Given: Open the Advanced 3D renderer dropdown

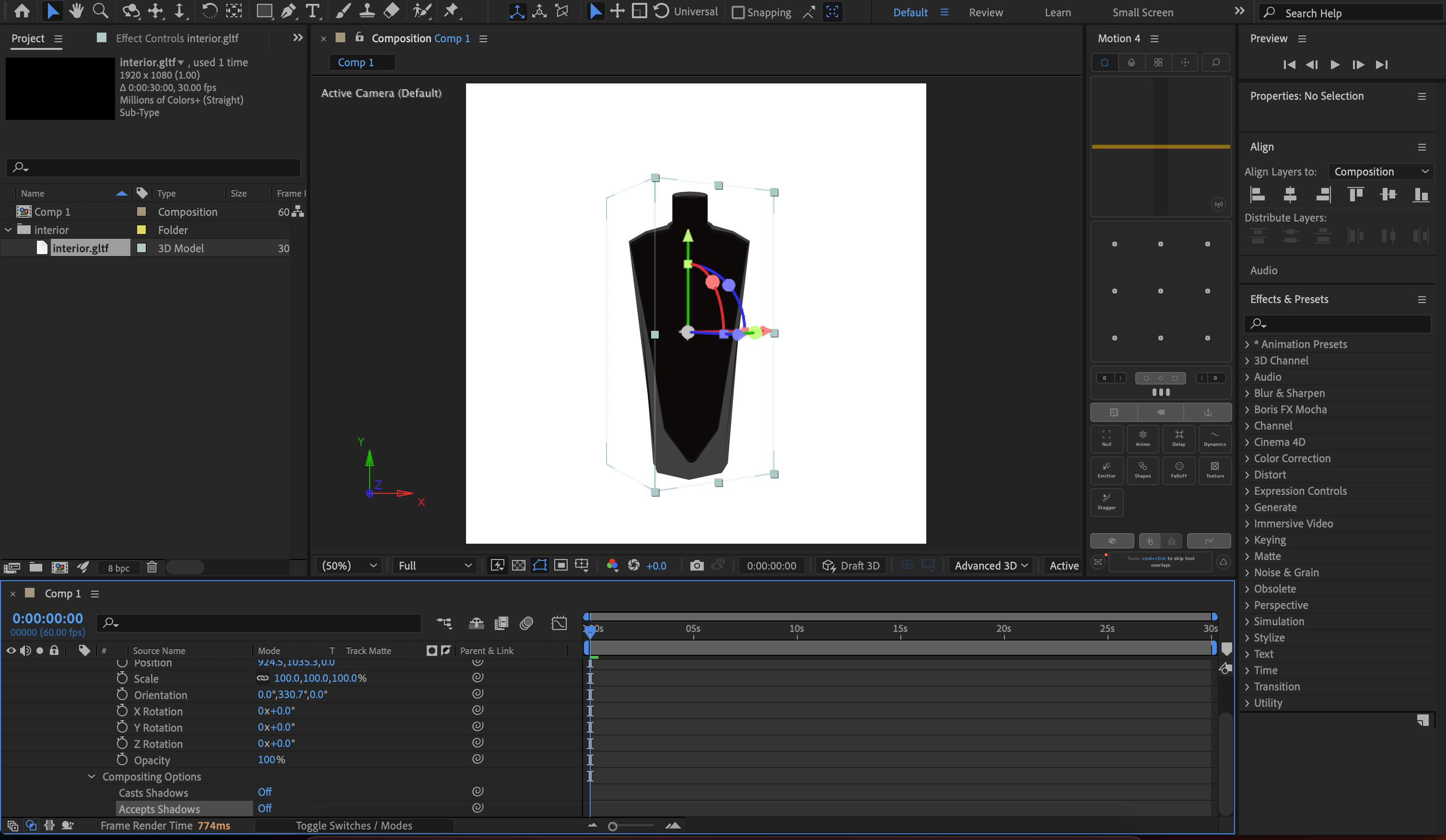Looking at the screenshot, I should [x=991, y=566].
